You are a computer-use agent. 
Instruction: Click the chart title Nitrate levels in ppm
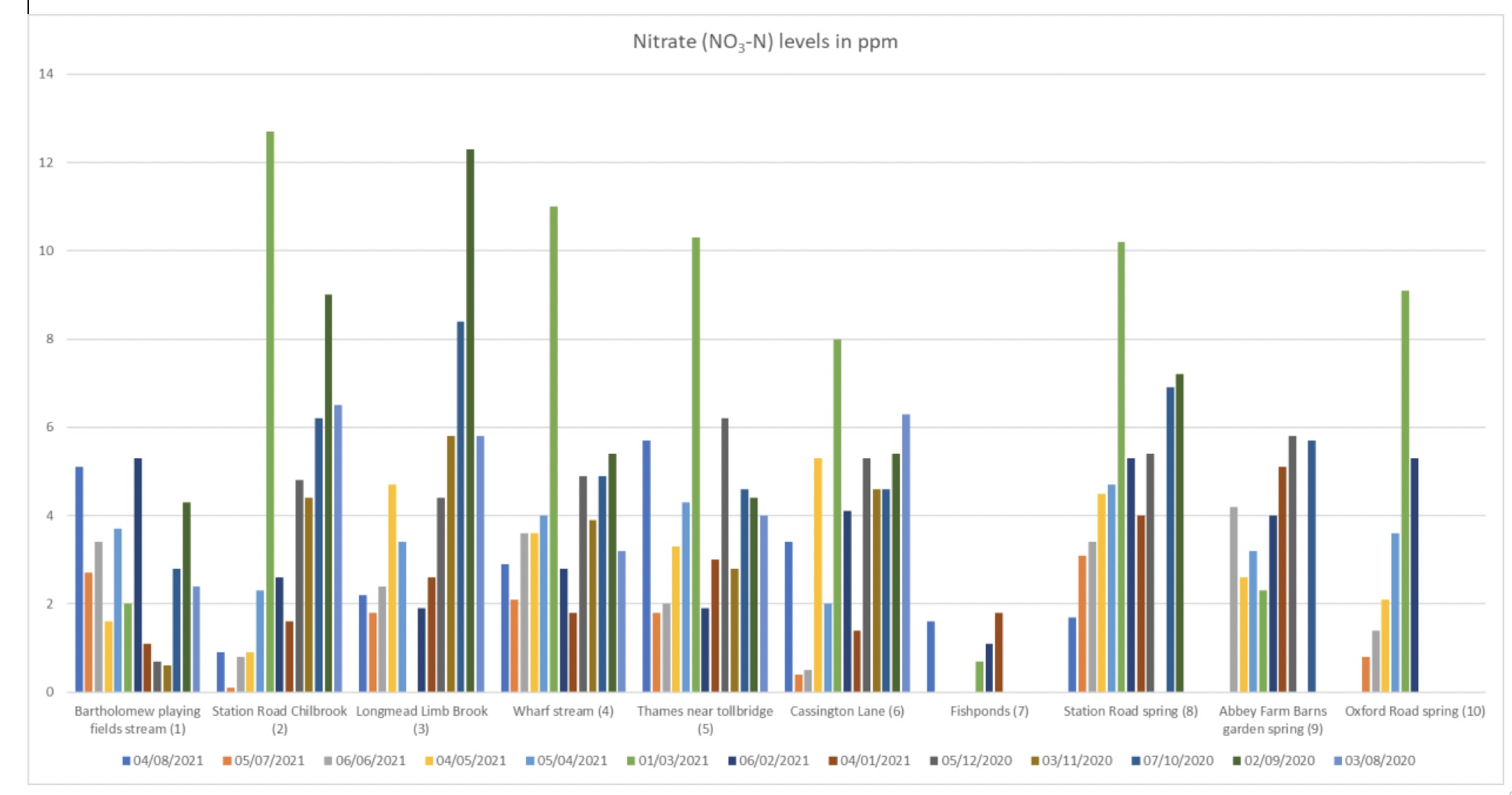764,42
